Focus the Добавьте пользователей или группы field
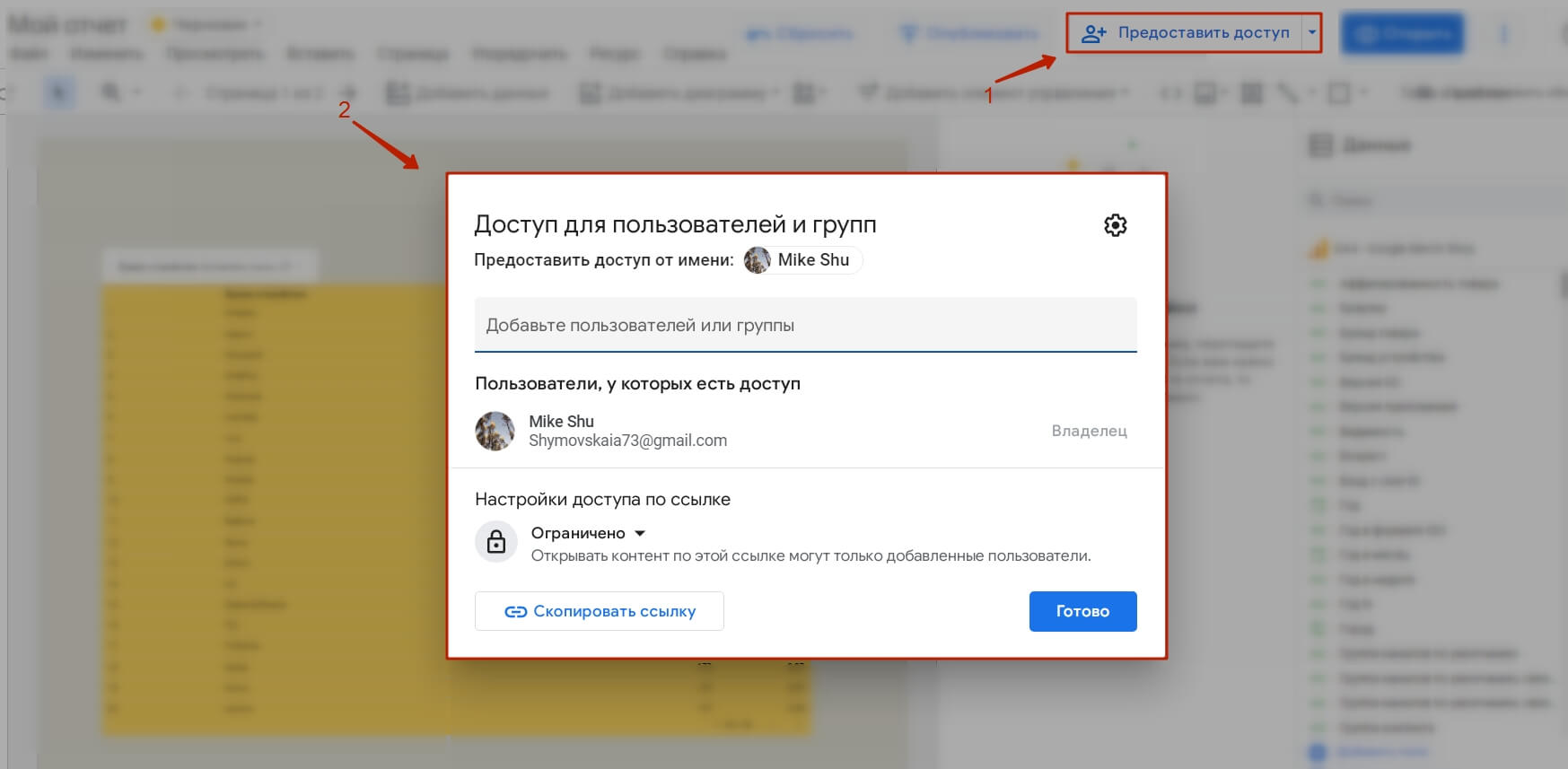The height and width of the screenshot is (769, 1568). 806,325
